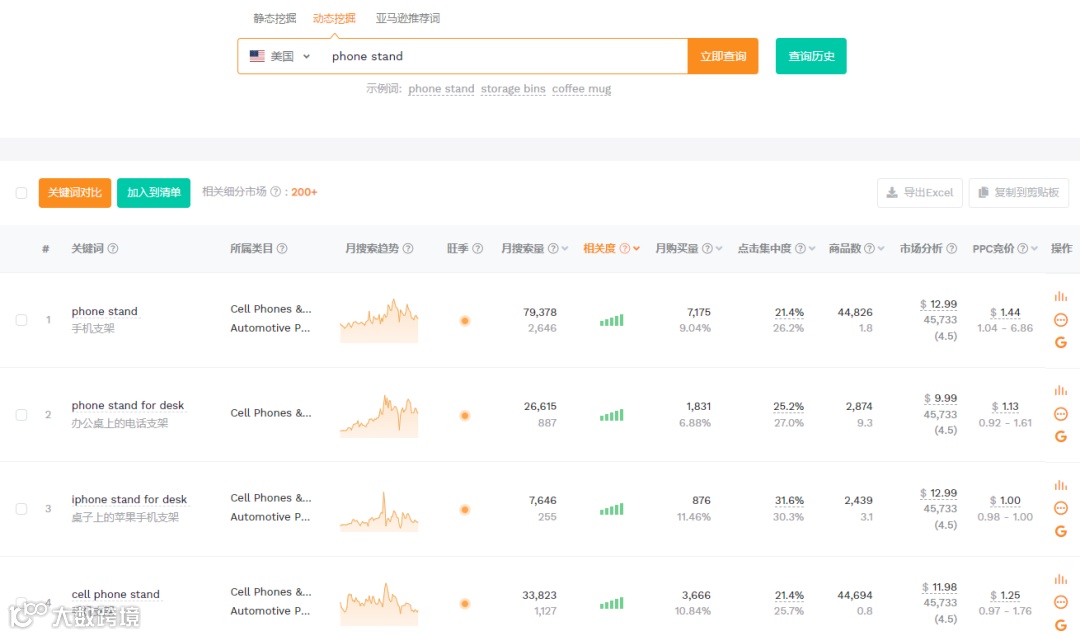Click Google icon for iphone stand for desk
The height and width of the screenshot is (636, 1080).
coord(1061,531)
